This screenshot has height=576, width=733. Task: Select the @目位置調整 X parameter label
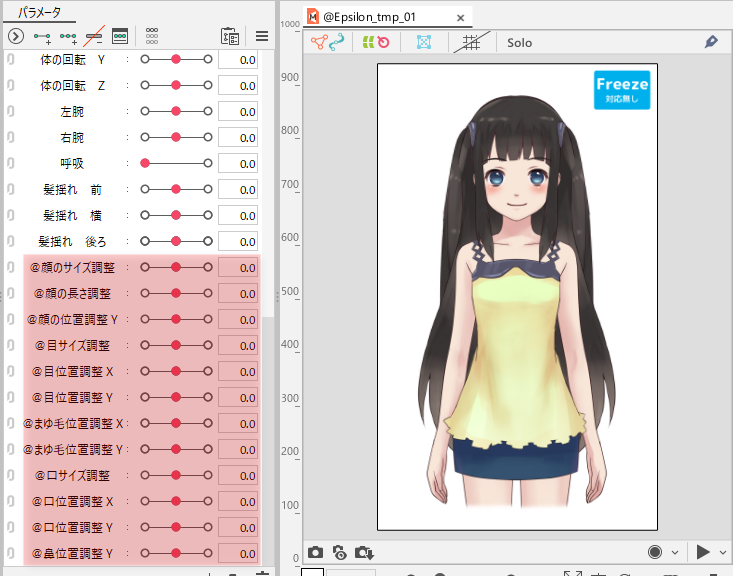click(x=72, y=371)
